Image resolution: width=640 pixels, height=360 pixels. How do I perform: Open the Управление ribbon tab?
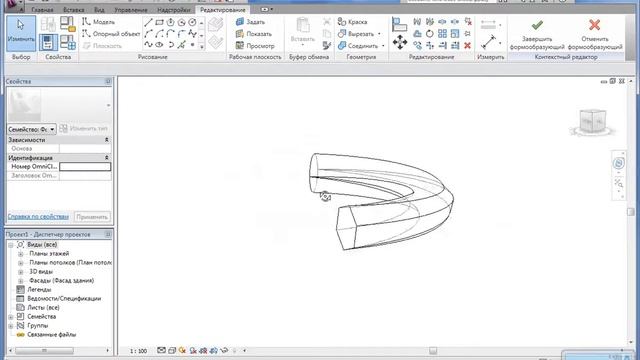click(x=131, y=9)
